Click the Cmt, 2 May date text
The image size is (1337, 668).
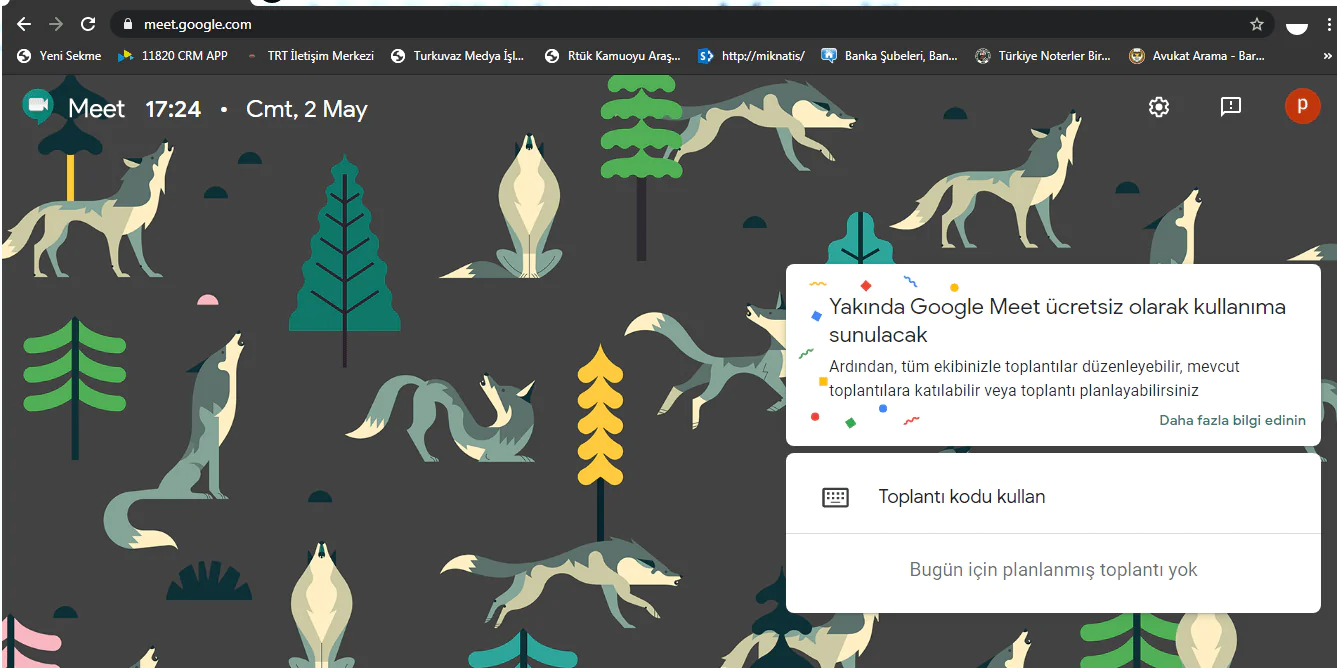click(x=307, y=109)
